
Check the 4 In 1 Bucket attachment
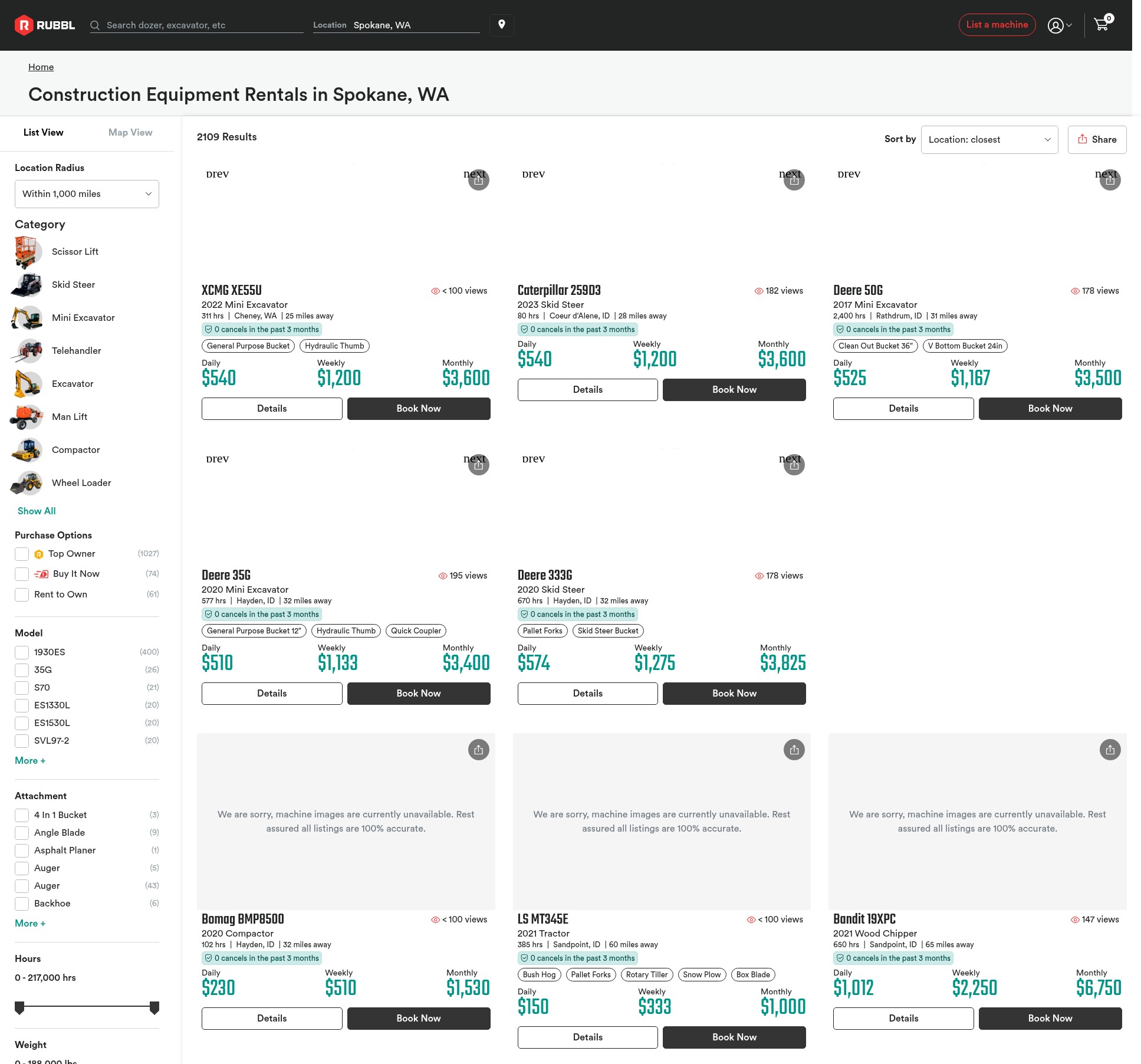pos(22,815)
